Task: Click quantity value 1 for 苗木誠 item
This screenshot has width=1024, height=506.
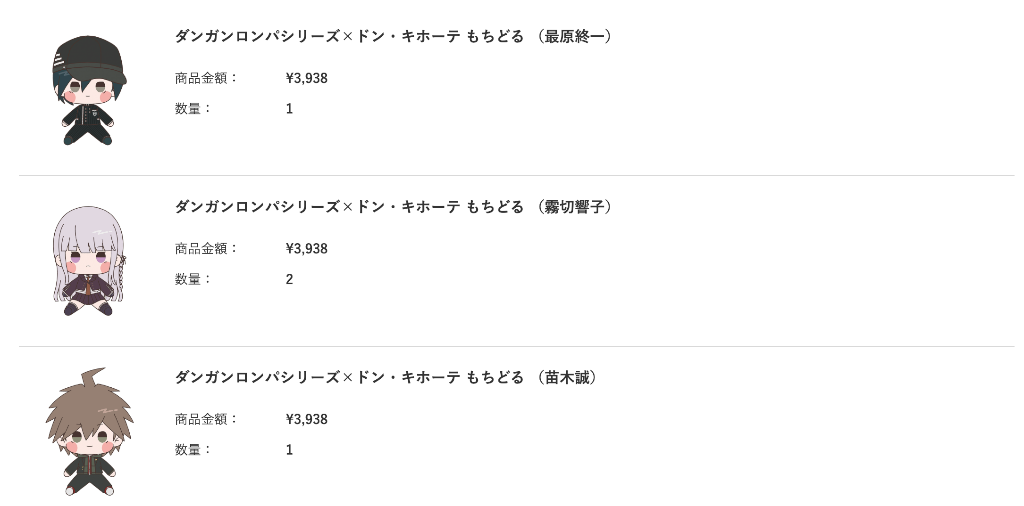Action: (289, 450)
